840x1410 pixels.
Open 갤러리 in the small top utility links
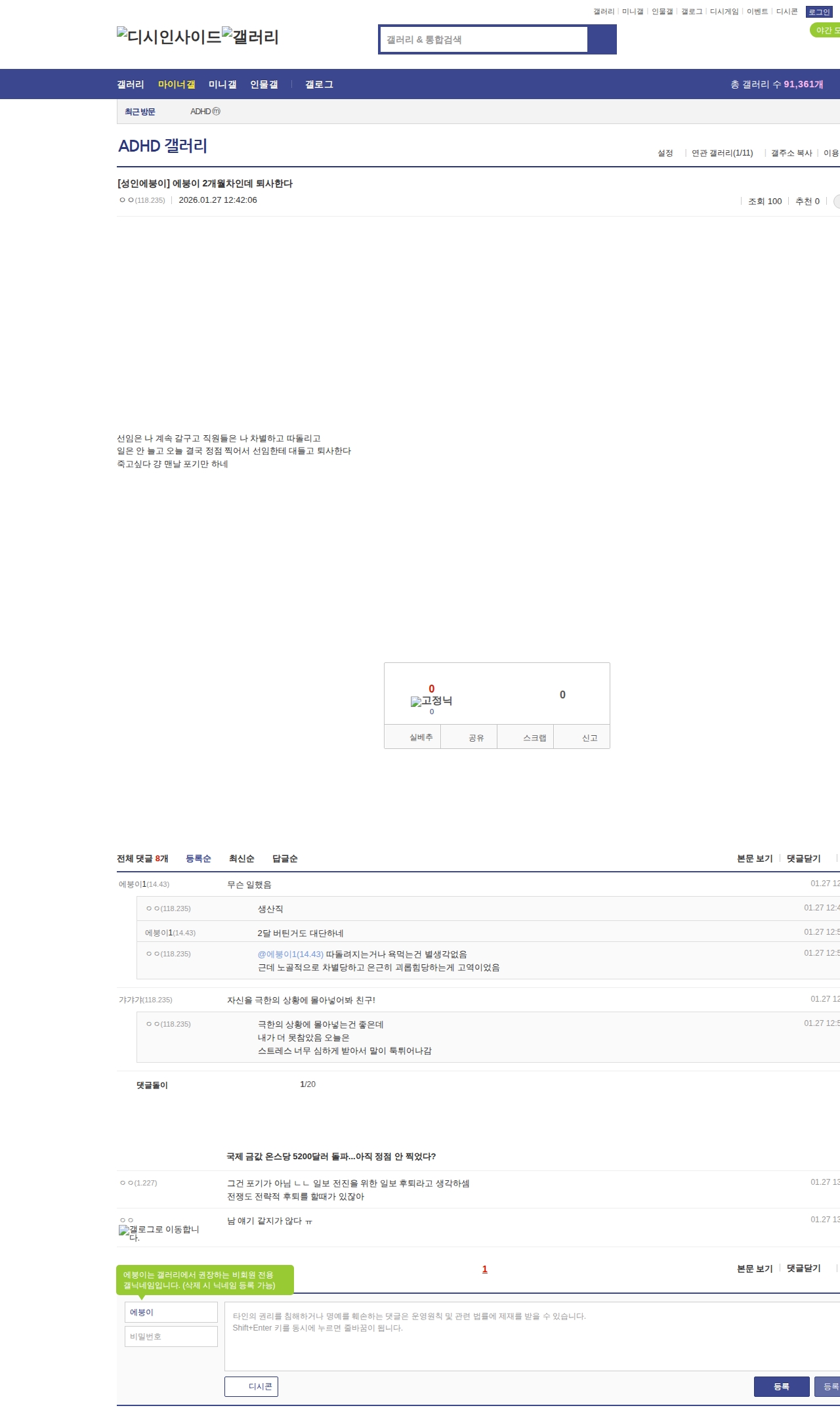pyautogui.click(x=604, y=12)
